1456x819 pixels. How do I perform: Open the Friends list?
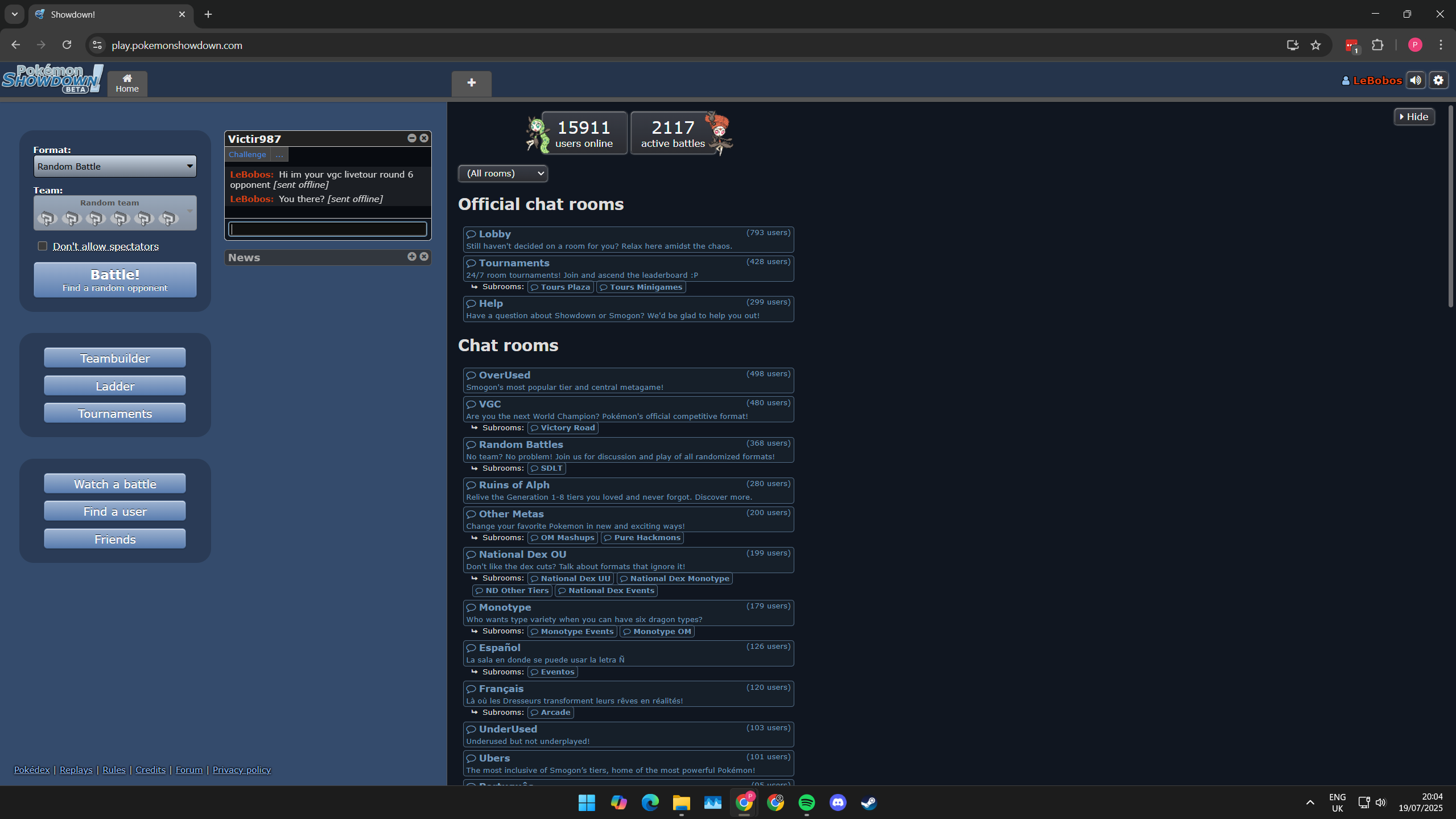(x=115, y=539)
